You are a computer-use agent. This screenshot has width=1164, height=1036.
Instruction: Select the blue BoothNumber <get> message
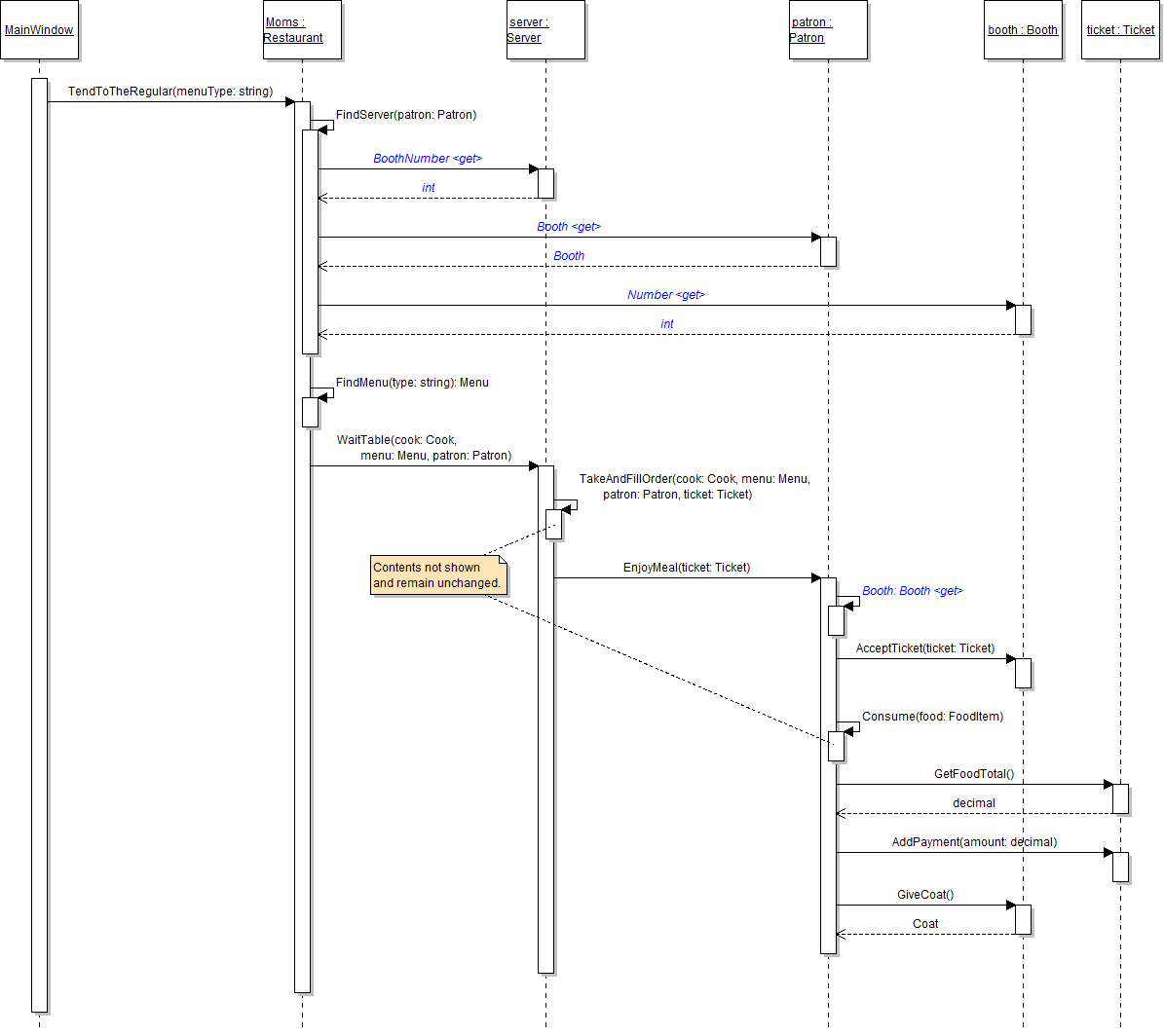click(x=428, y=159)
